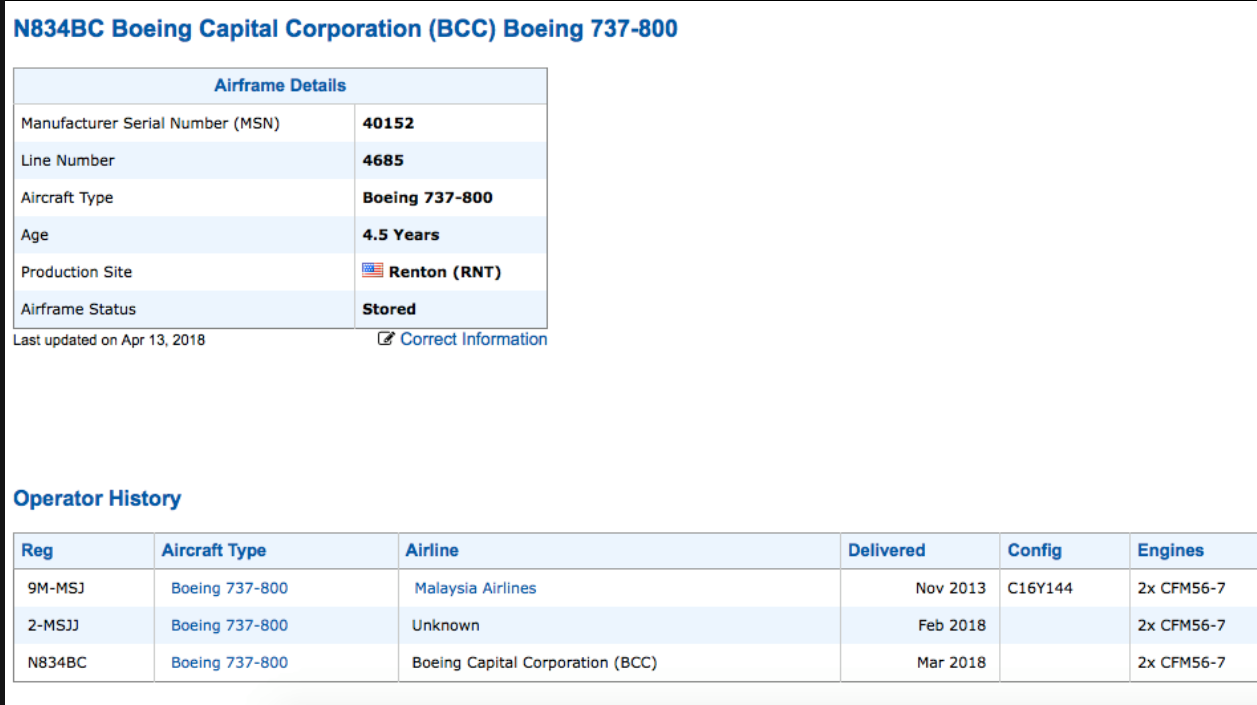Click the Airframe Details table header
Image resolution: width=1257 pixels, height=705 pixels.
tap(280, 86)
